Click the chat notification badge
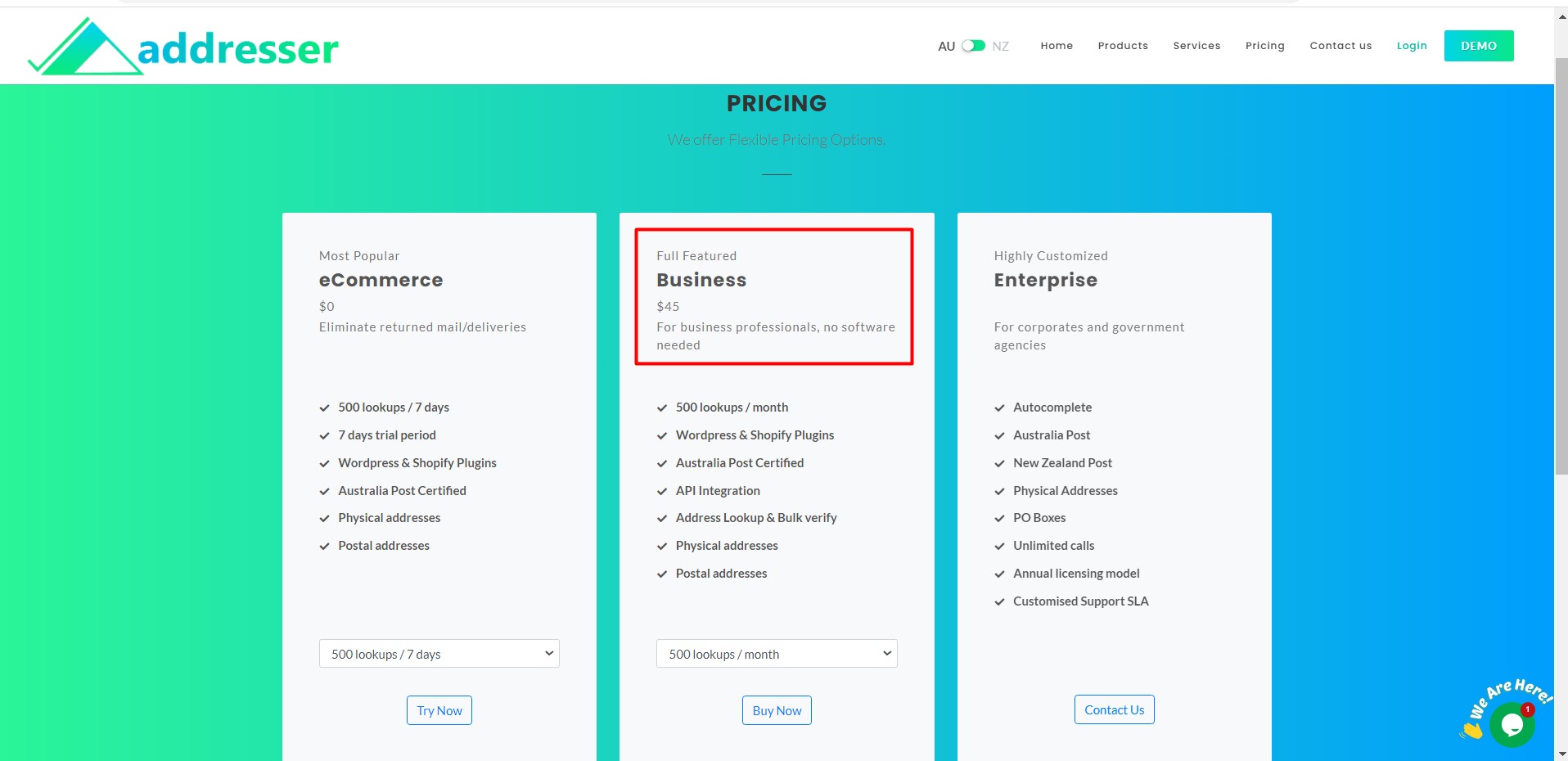This screenshot has width=1568, height=761. coord(1527,709)
